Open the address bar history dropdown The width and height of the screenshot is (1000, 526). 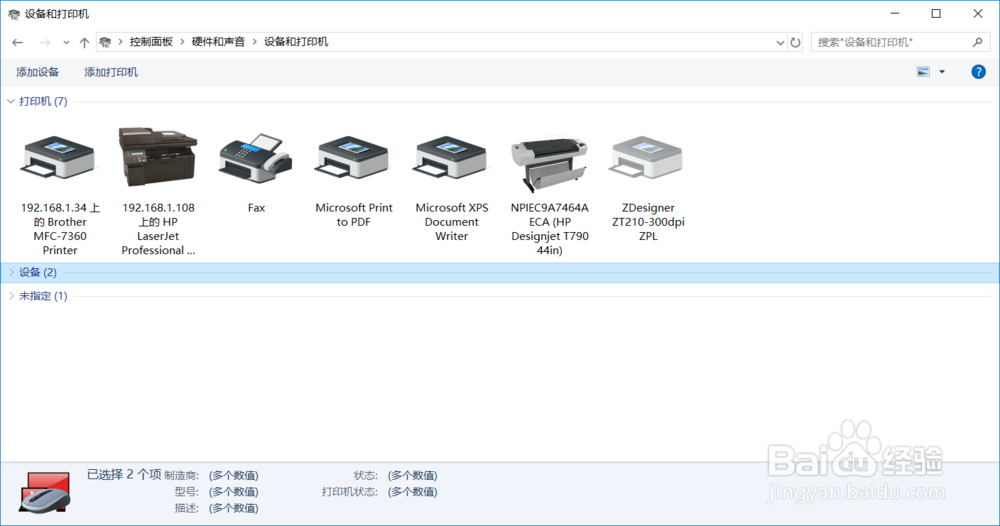780,43
